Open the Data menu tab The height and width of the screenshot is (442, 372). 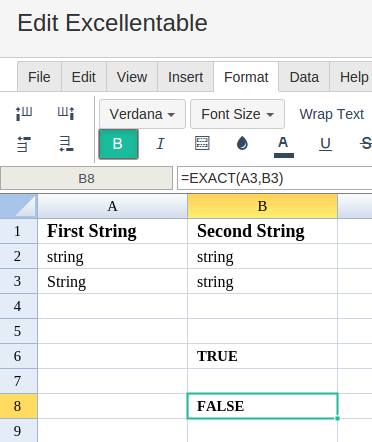coord(304,77)
